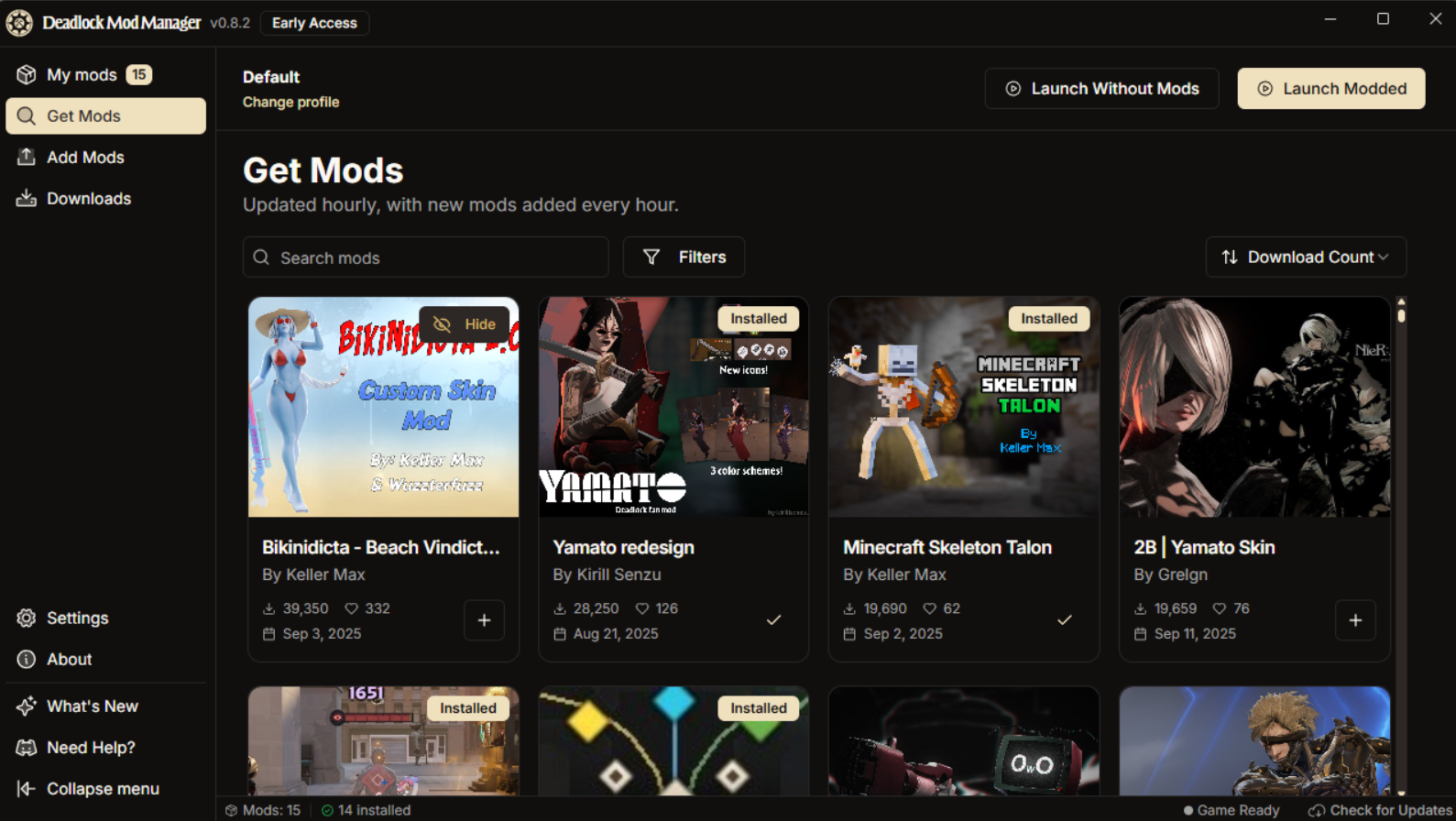Click the Bikinidicta - Beach Vindict... title

point(381,547)
